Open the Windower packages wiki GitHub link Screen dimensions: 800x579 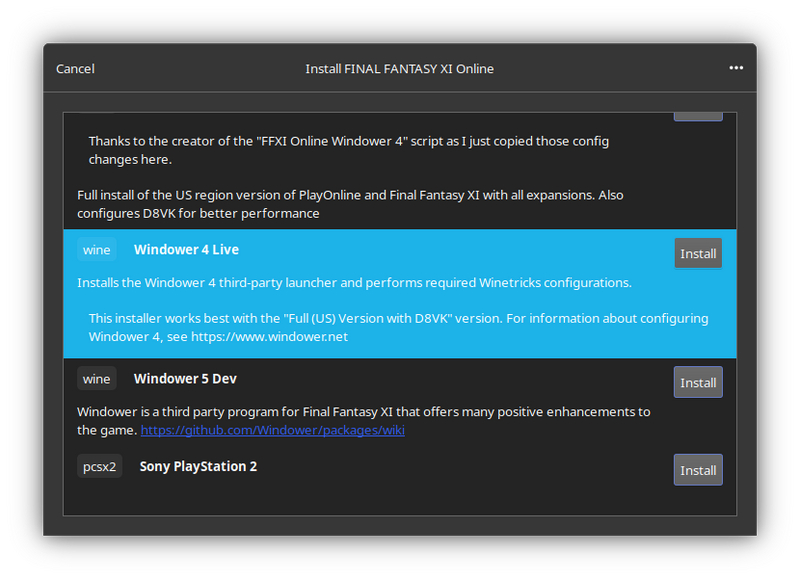(272, 430)
